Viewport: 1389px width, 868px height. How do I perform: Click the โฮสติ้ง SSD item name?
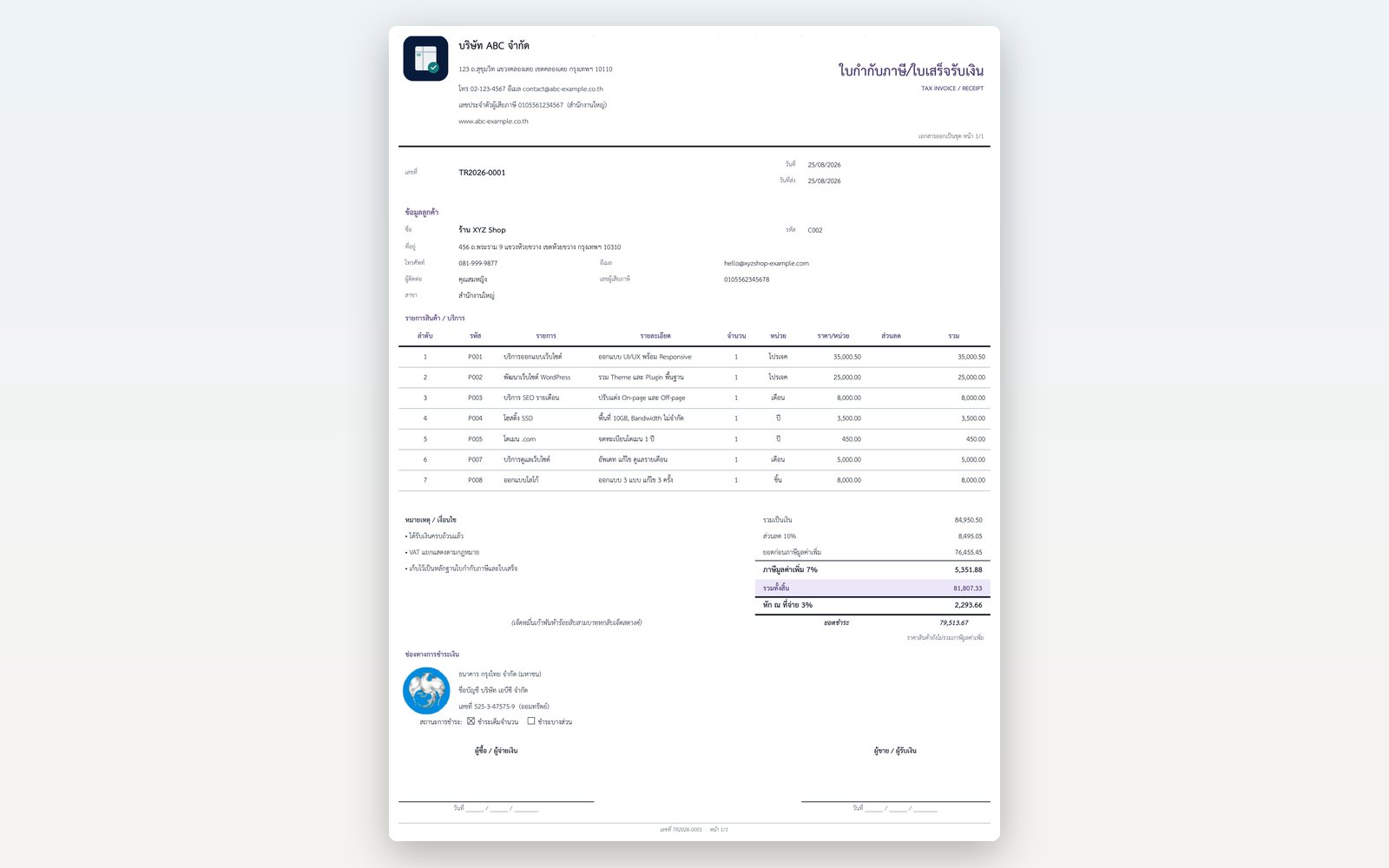518,418
